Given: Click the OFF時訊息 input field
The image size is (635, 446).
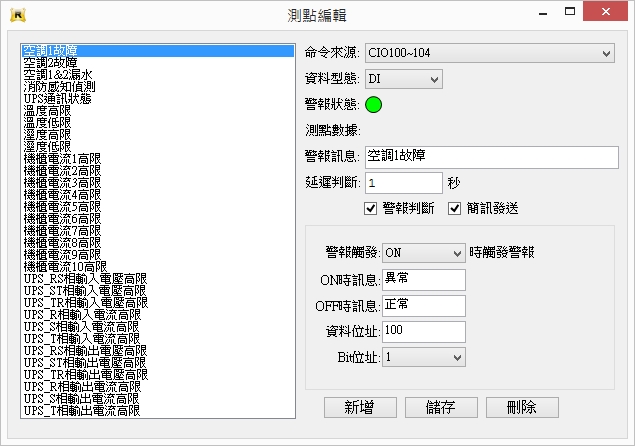Looking at the screenshot, I should 424,305.
